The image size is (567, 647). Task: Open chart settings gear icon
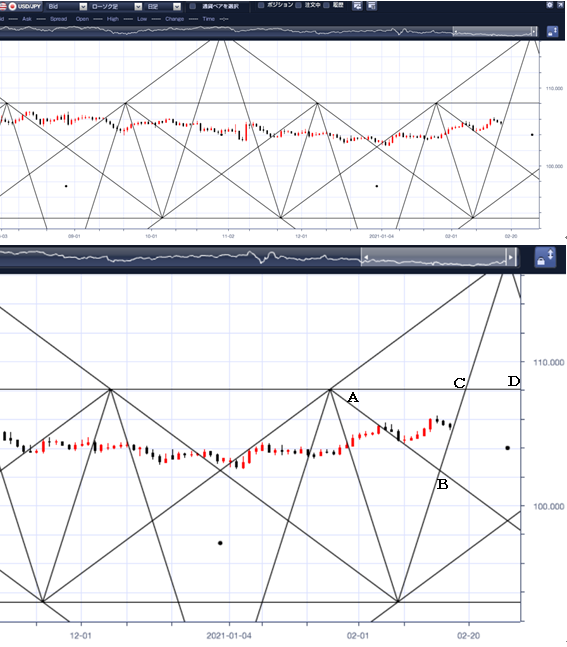coord(549,5)
